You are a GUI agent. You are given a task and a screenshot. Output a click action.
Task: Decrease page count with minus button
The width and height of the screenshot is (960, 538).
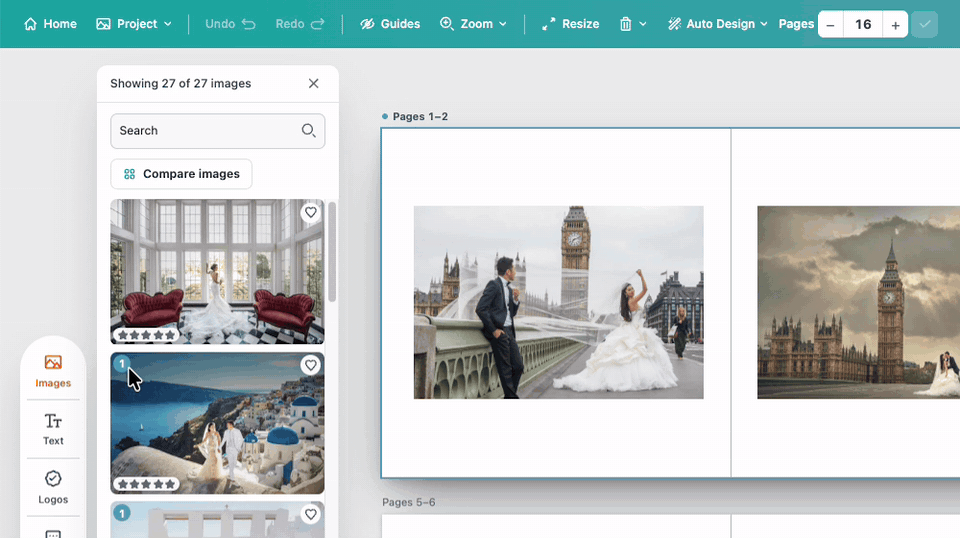(830, 24)
